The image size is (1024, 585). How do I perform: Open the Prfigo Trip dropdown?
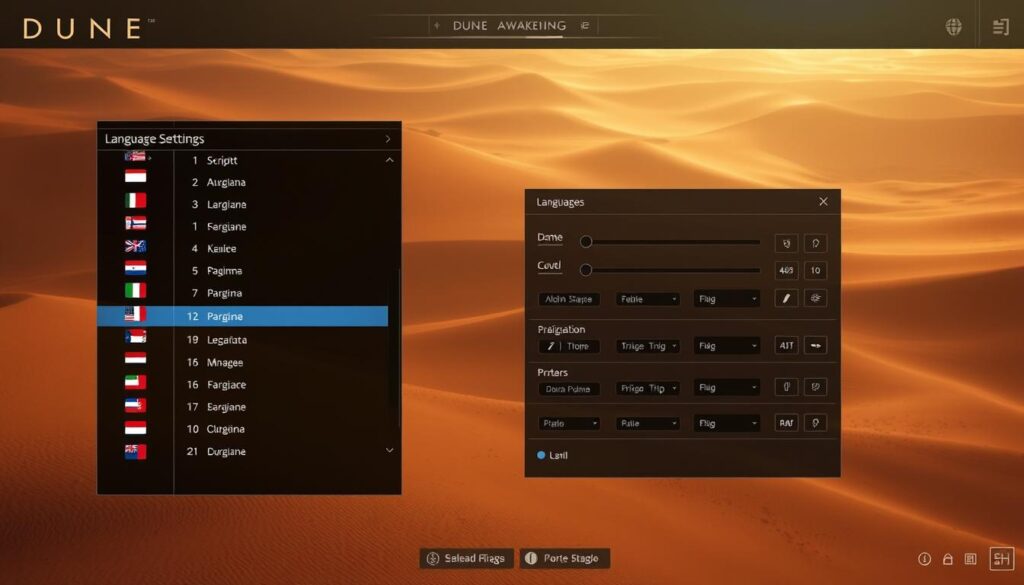point(648,388)
